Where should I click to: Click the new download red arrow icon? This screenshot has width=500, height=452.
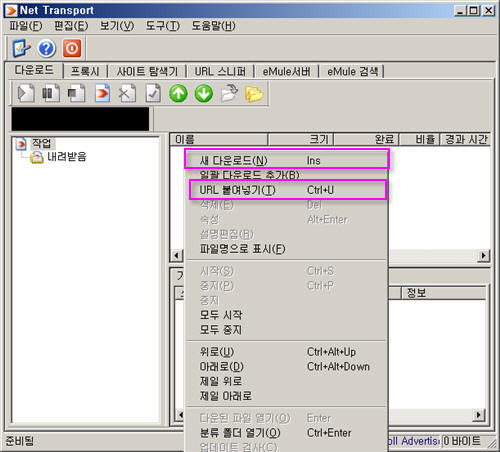[x=102, y=94]
